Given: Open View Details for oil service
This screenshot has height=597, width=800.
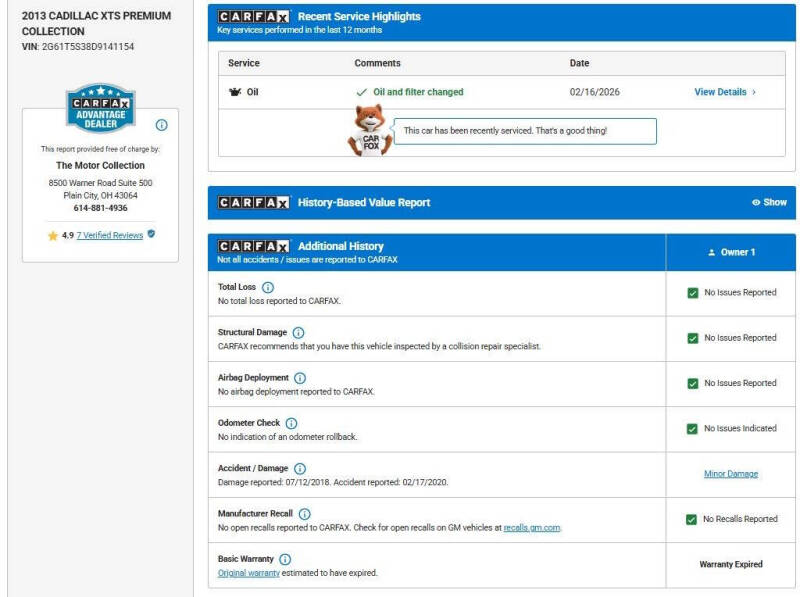Looking at the screenshot, I should [720, 92].
